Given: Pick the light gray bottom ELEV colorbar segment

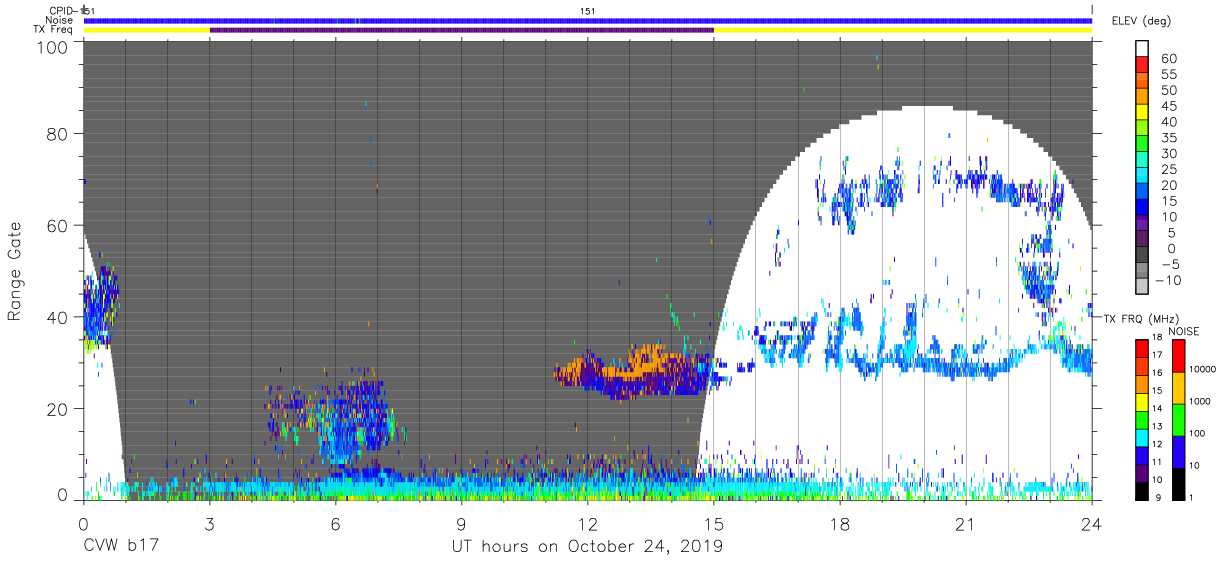Looking at the screenshot, I should (x=1142, y=288).
